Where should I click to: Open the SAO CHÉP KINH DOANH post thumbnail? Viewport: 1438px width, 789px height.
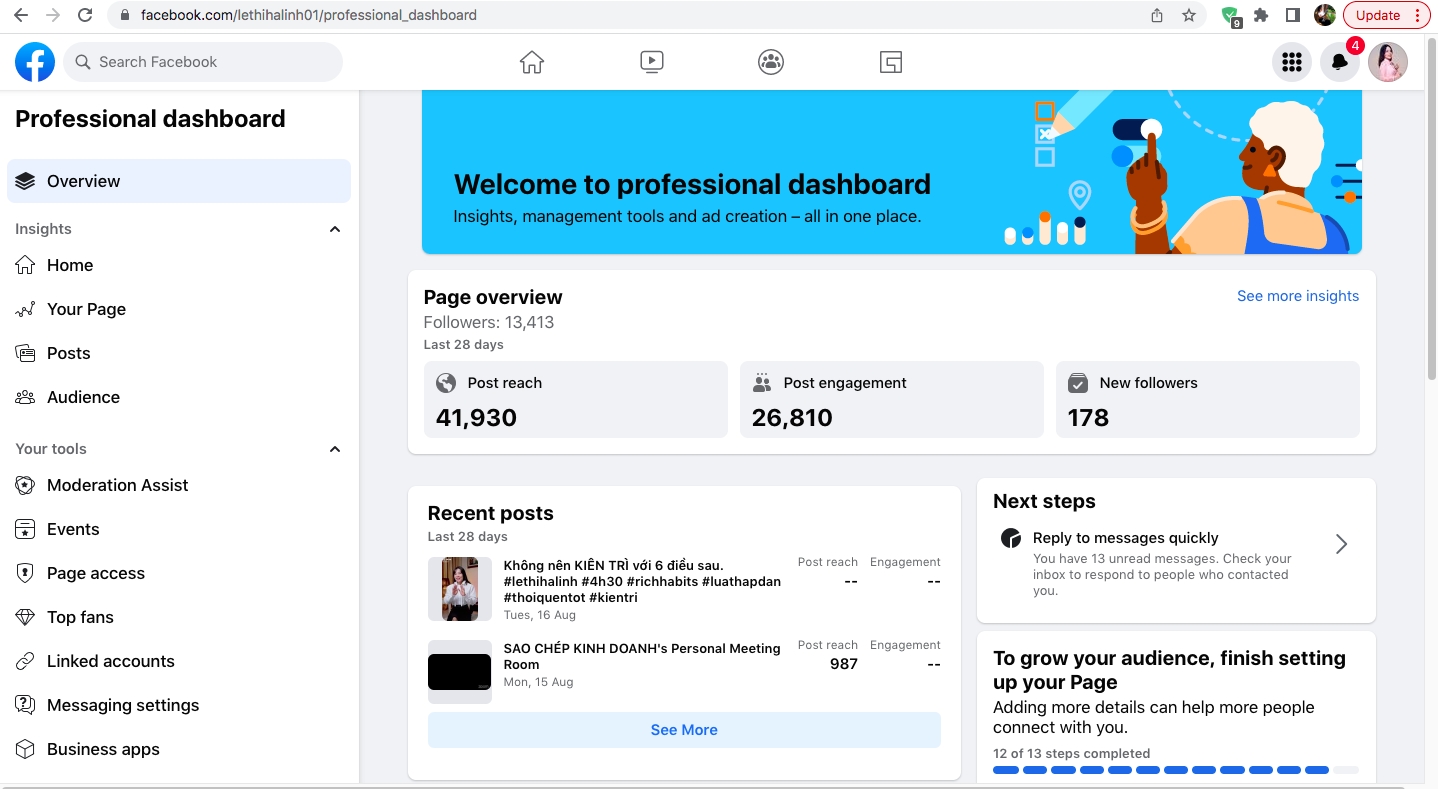coord(460,672)
